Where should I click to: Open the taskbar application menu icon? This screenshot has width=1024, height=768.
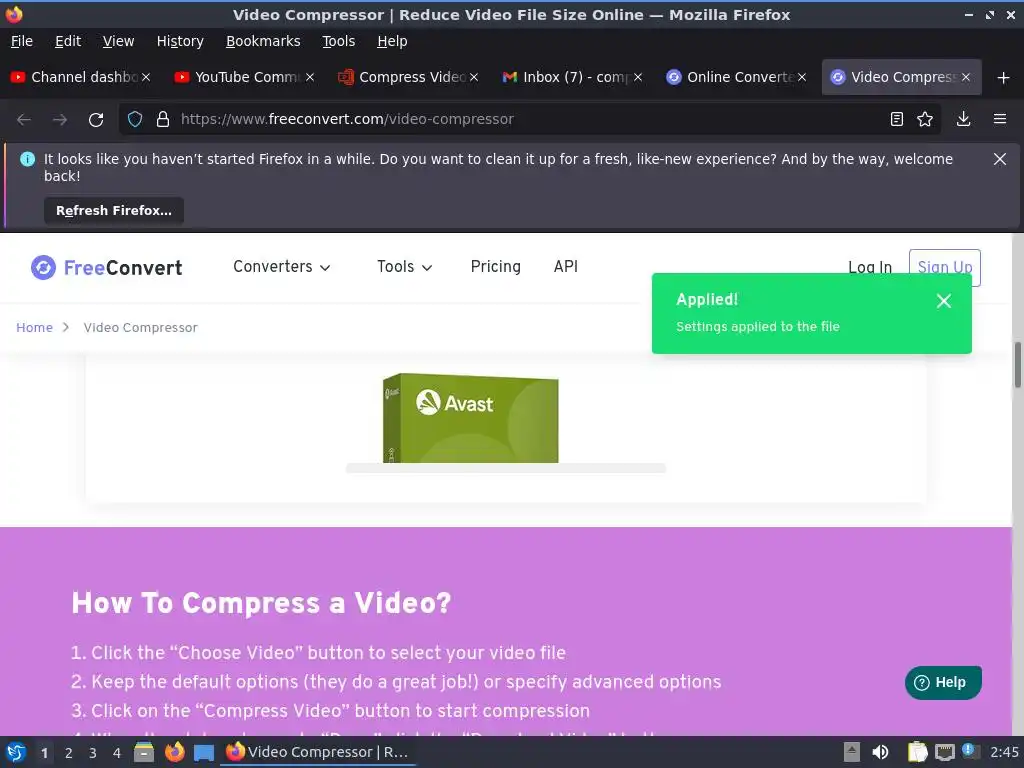[16, 752]
